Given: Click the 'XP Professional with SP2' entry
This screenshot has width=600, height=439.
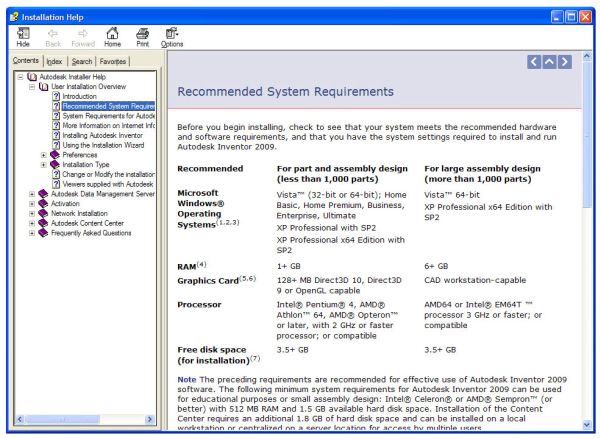Looking at the screenshot, I should coord(326,228).
